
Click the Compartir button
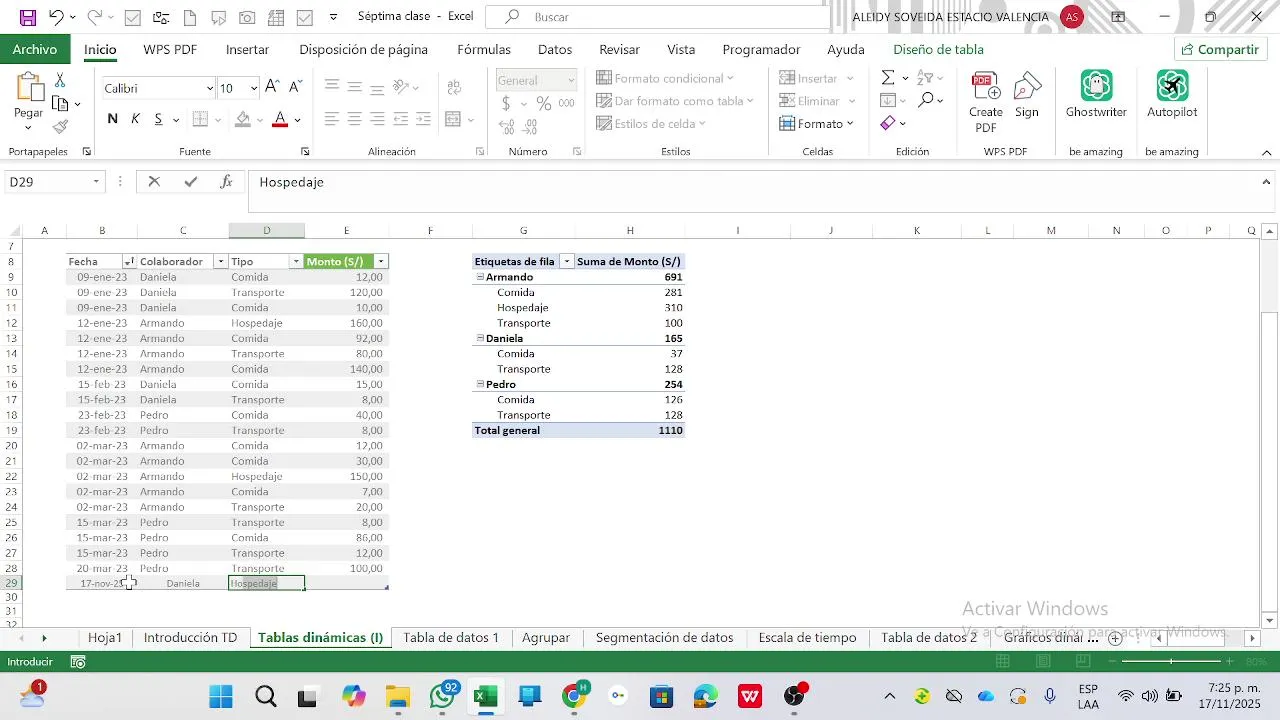tap(1220, 49)
